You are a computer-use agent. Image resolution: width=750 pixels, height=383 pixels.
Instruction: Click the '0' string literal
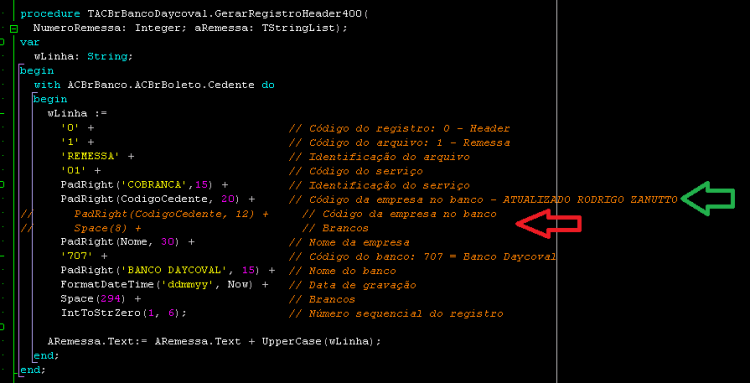[x=70, y=128]
